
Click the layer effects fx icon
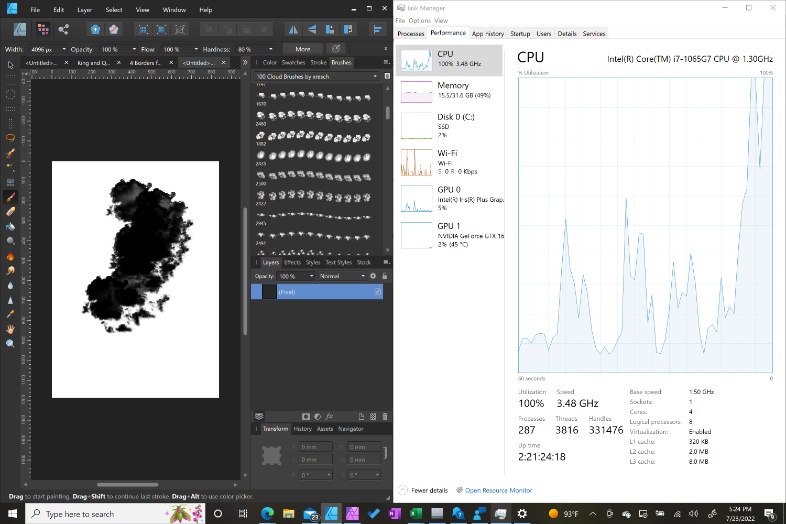(330, 416)
